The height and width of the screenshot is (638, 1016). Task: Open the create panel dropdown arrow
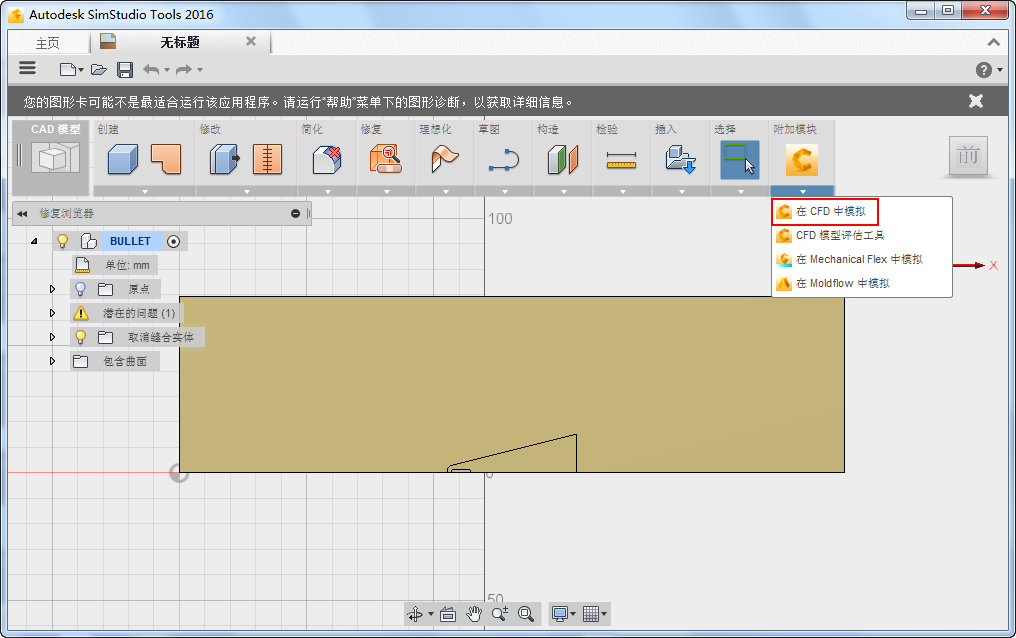[x=144, y=192]
